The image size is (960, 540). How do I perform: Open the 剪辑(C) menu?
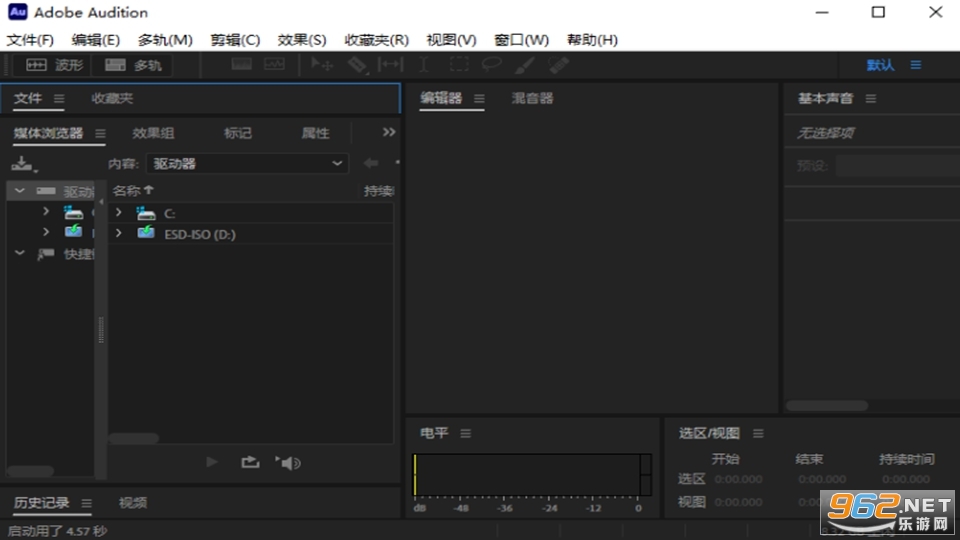click(x=235, y=40)
